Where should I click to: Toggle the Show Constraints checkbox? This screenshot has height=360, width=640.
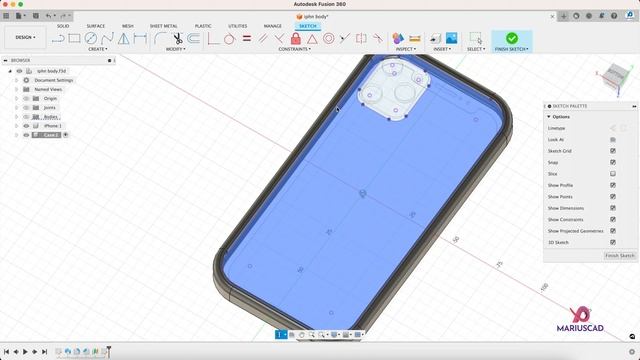coord(613,220)
